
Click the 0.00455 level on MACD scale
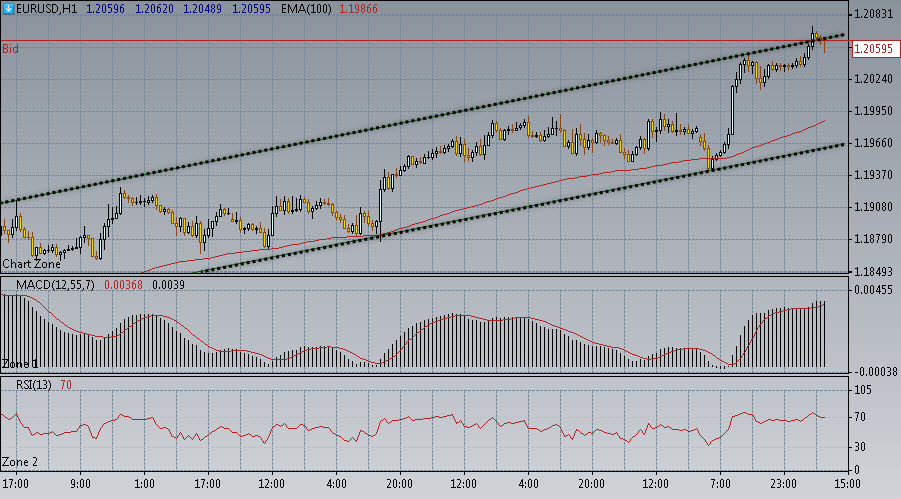(872, 290)
